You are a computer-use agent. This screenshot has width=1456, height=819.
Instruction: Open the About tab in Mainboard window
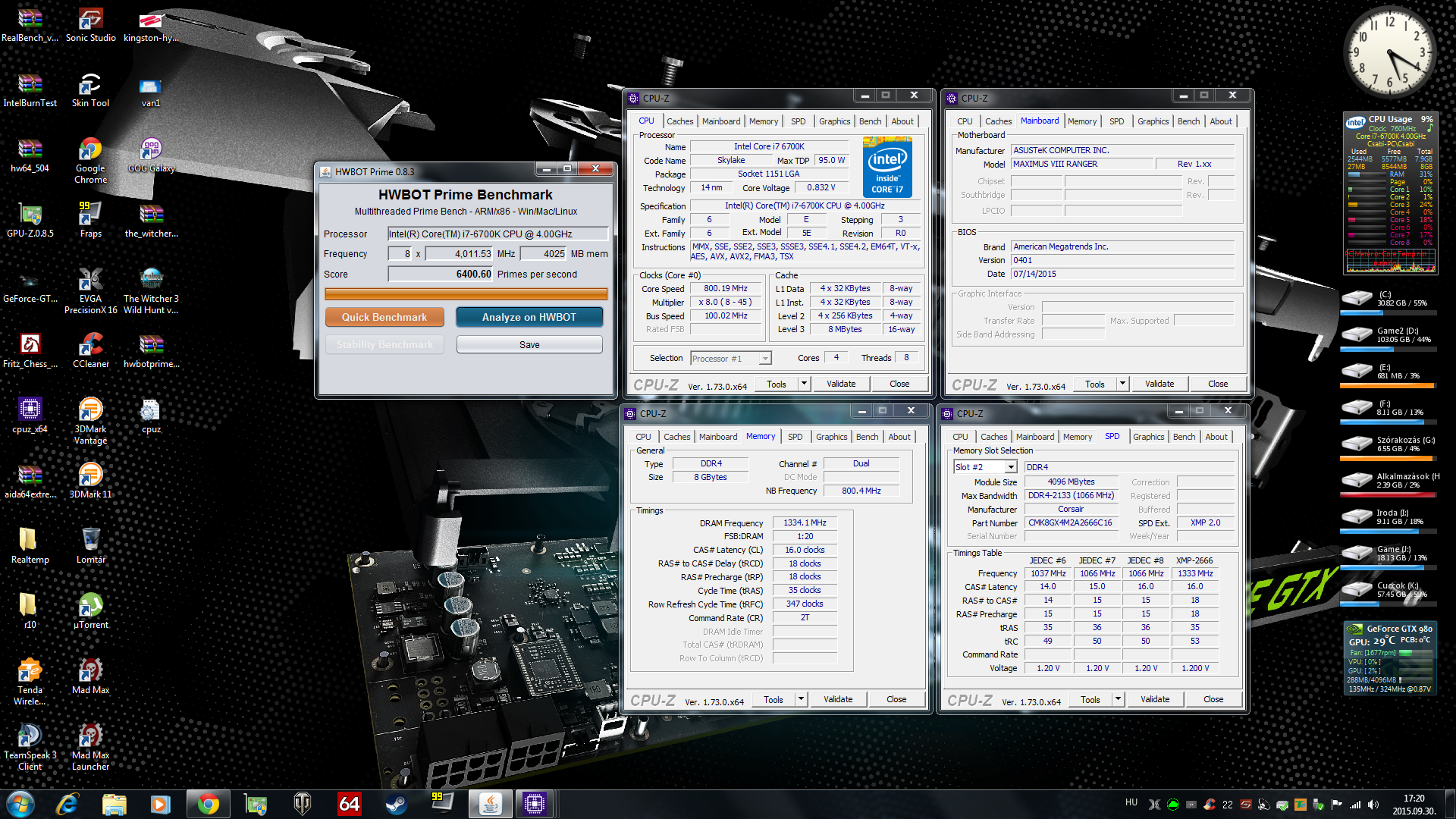pyautogui.click(x=1221, y=121)
